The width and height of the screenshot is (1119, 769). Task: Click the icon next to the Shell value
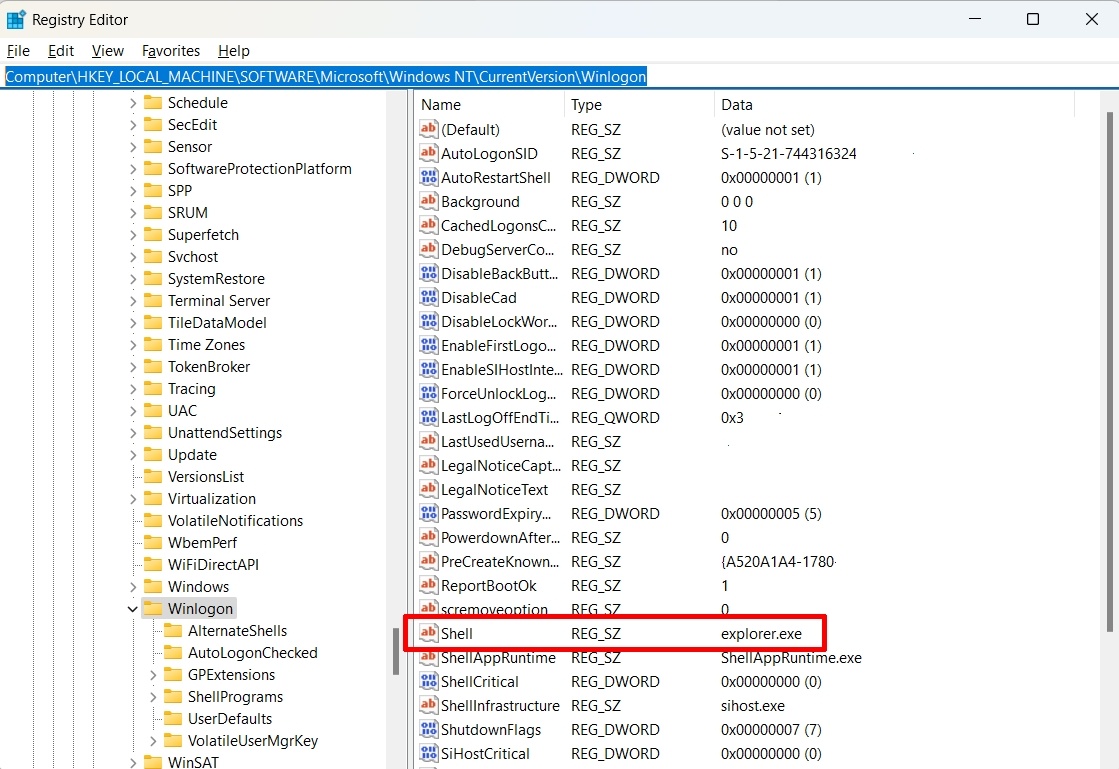(x=428, y=633)
